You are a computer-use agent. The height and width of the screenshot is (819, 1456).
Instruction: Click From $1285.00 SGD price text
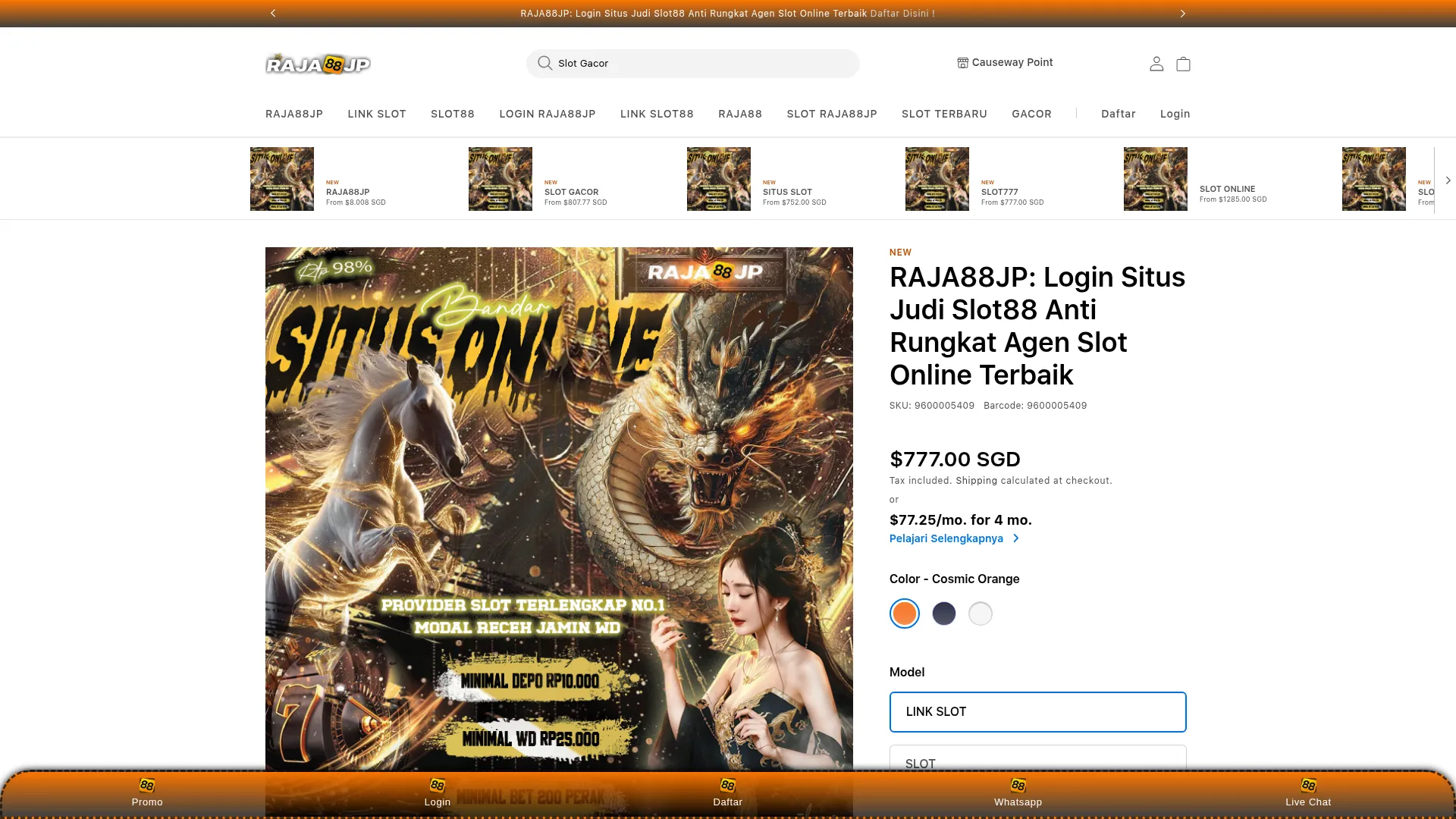point(1233,199)
